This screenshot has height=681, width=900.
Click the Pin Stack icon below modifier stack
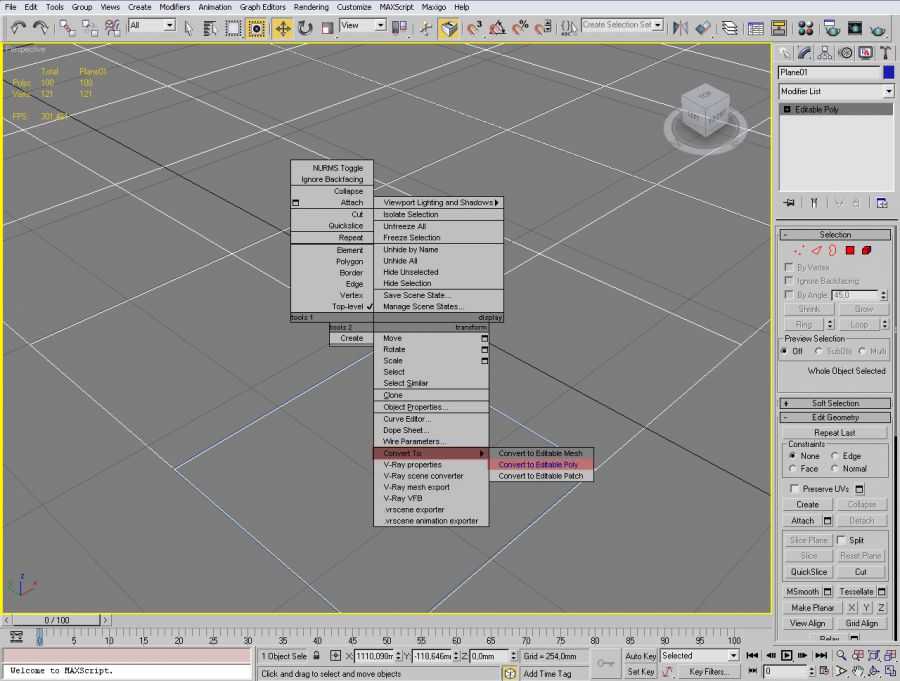tap(789, 203)
